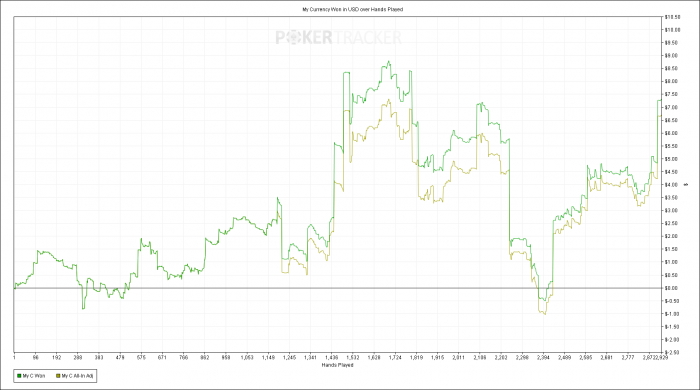Select the My C Won legend label

coord(34,376)
